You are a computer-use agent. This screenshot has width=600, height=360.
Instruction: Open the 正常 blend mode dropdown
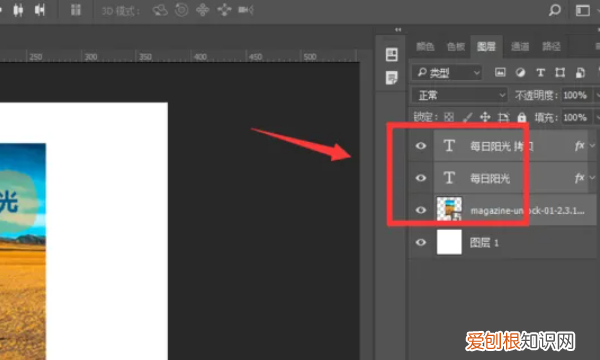click(460, 95)
